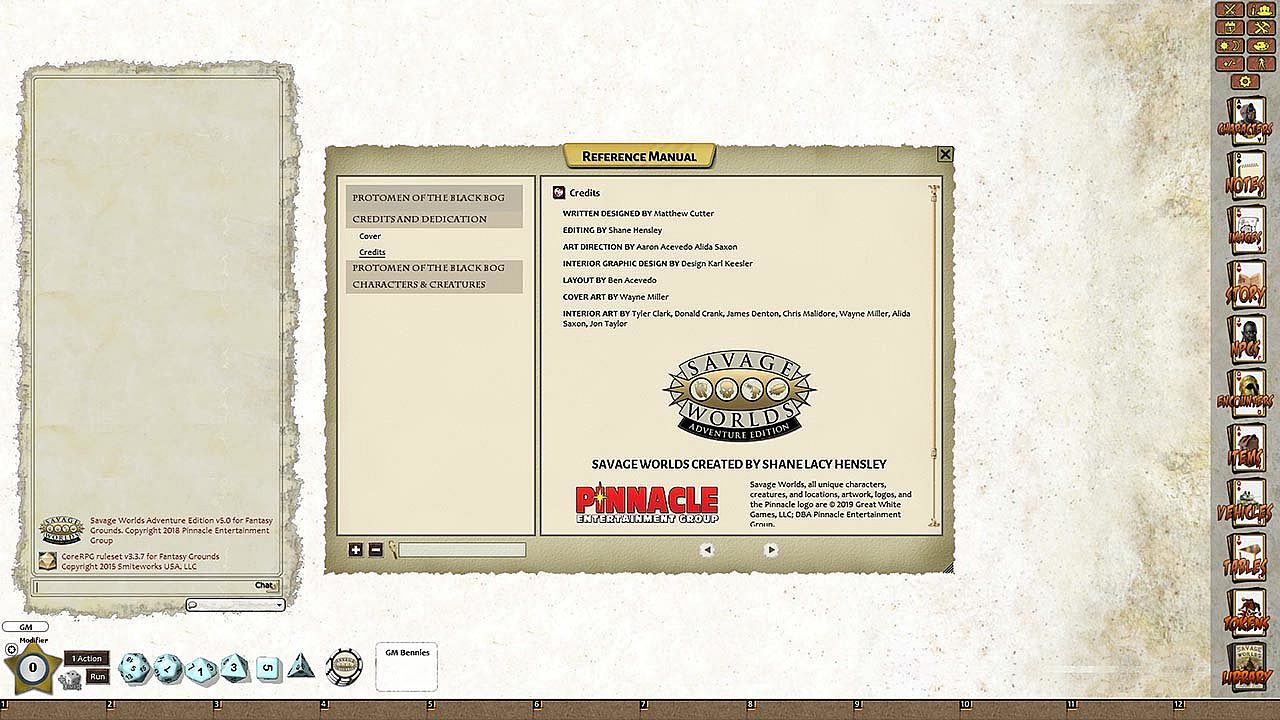Click the text "EDITING BY Shane Hensley"

pos(612,230)
